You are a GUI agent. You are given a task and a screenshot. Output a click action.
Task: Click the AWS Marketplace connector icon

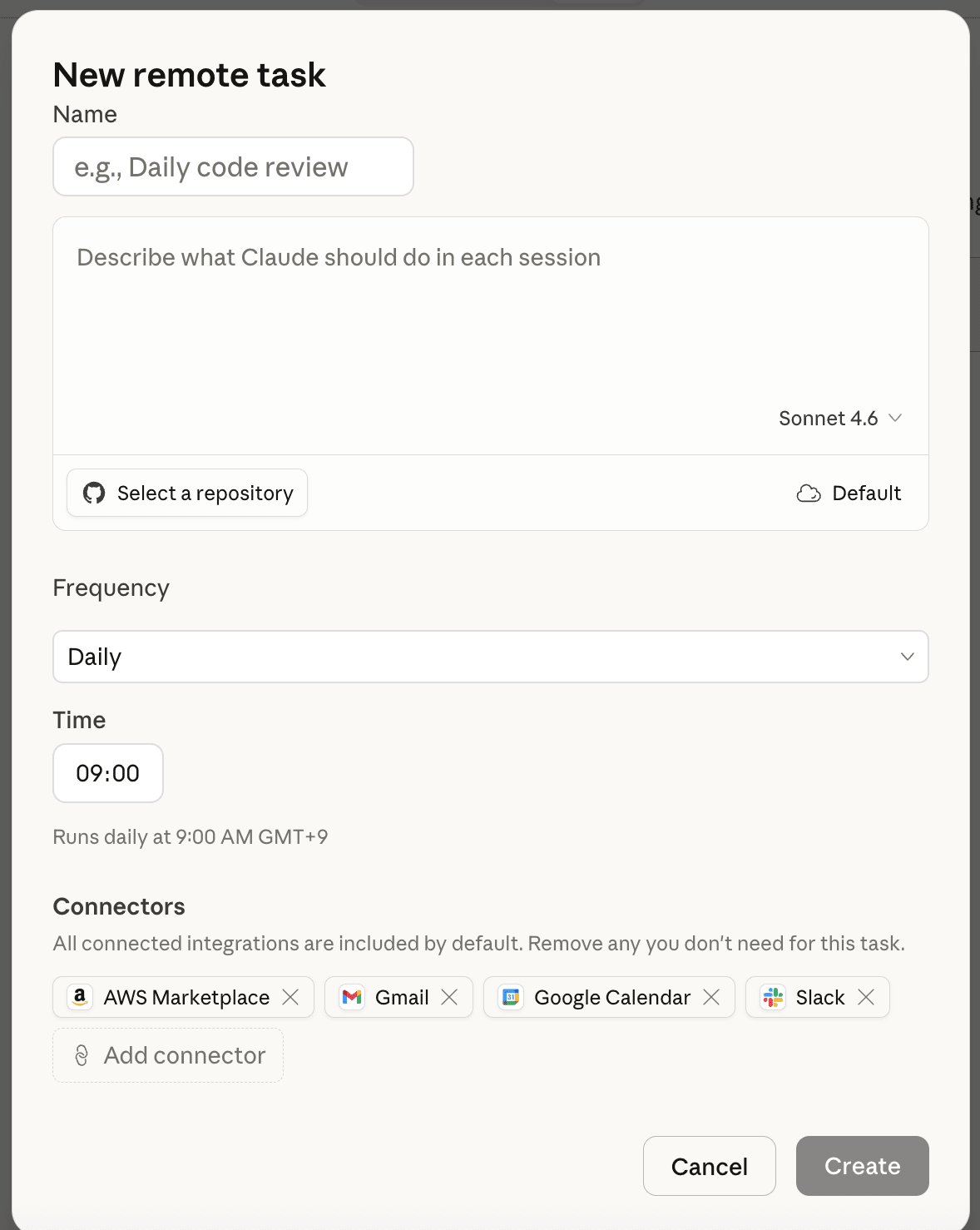tap(80, 997)
